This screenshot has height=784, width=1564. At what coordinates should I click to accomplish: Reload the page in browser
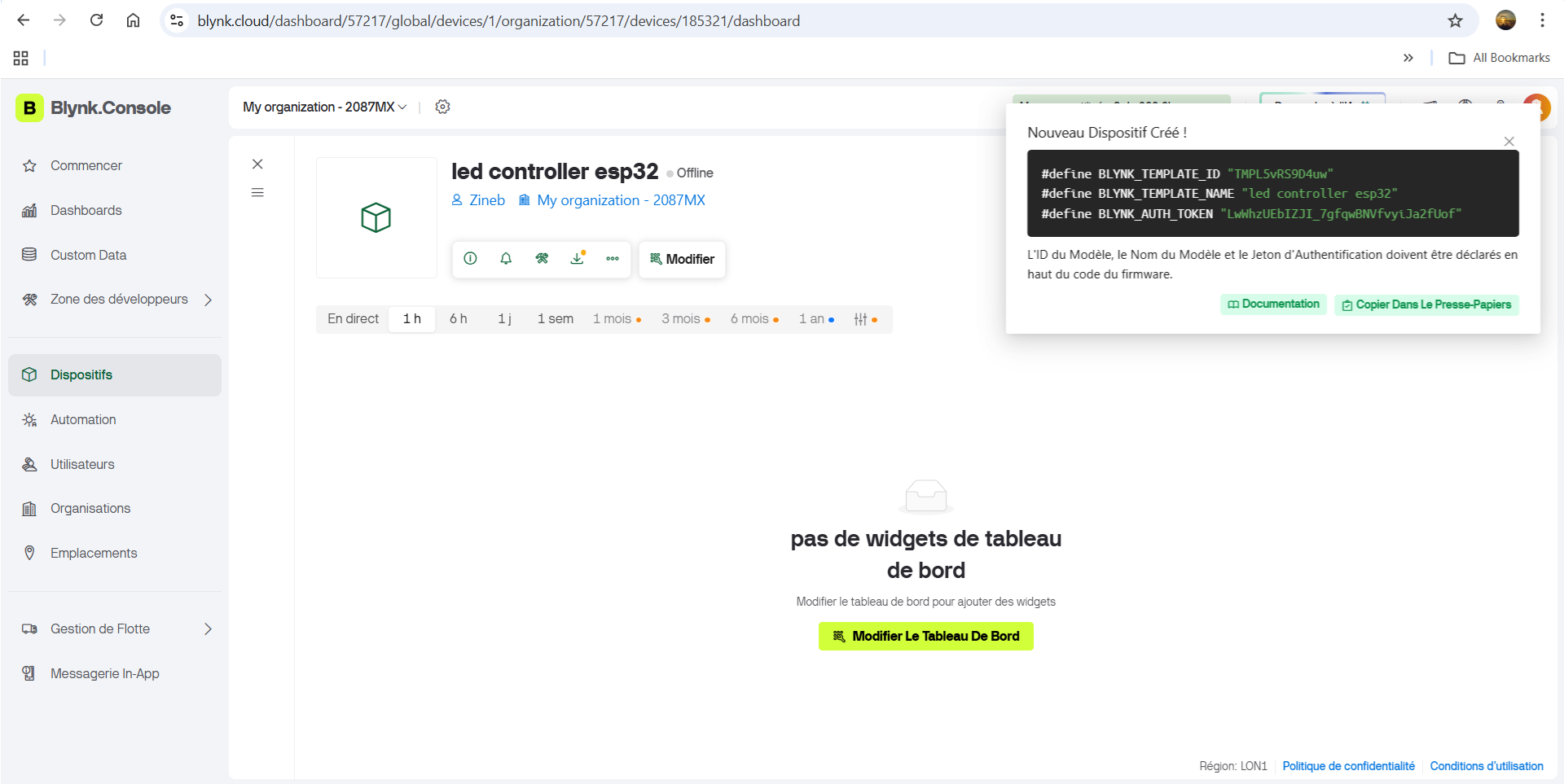(96, 20)
